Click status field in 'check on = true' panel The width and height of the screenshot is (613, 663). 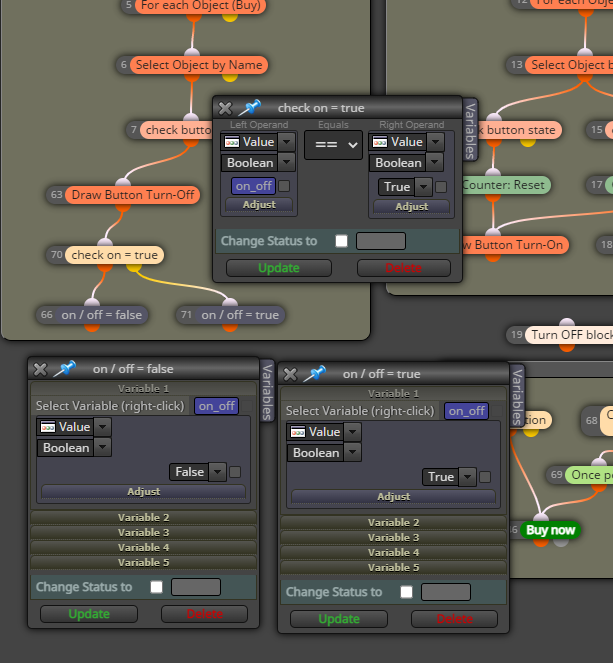coord(381,241)
